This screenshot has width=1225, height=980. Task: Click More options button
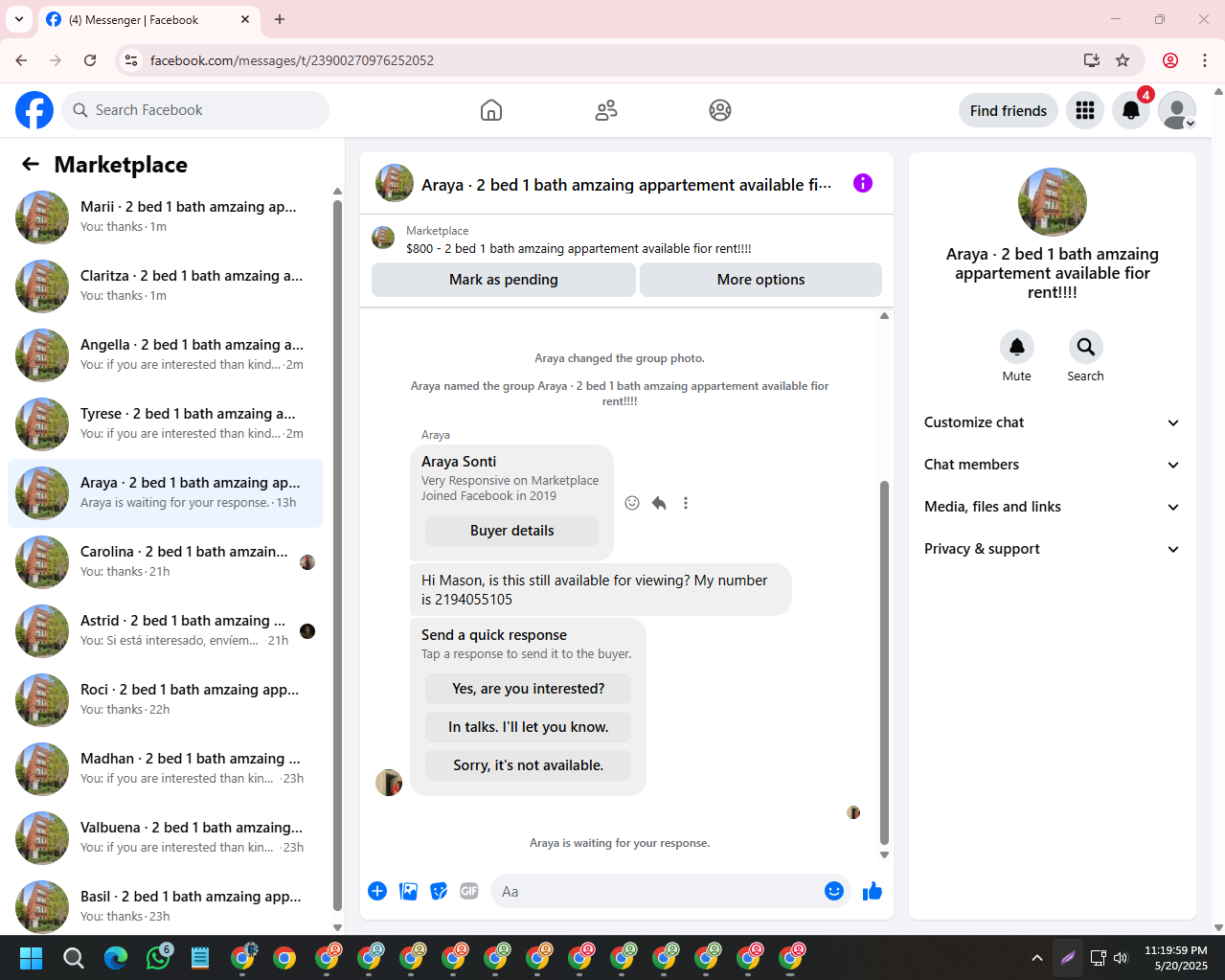pos(760,280)
